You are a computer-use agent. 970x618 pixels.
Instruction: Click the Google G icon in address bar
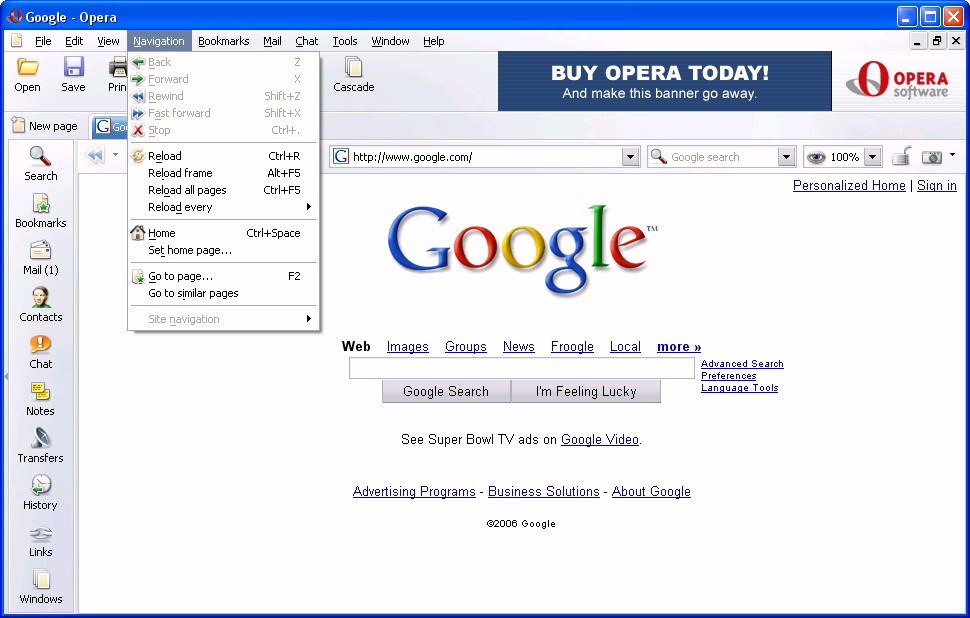point(341,157)
